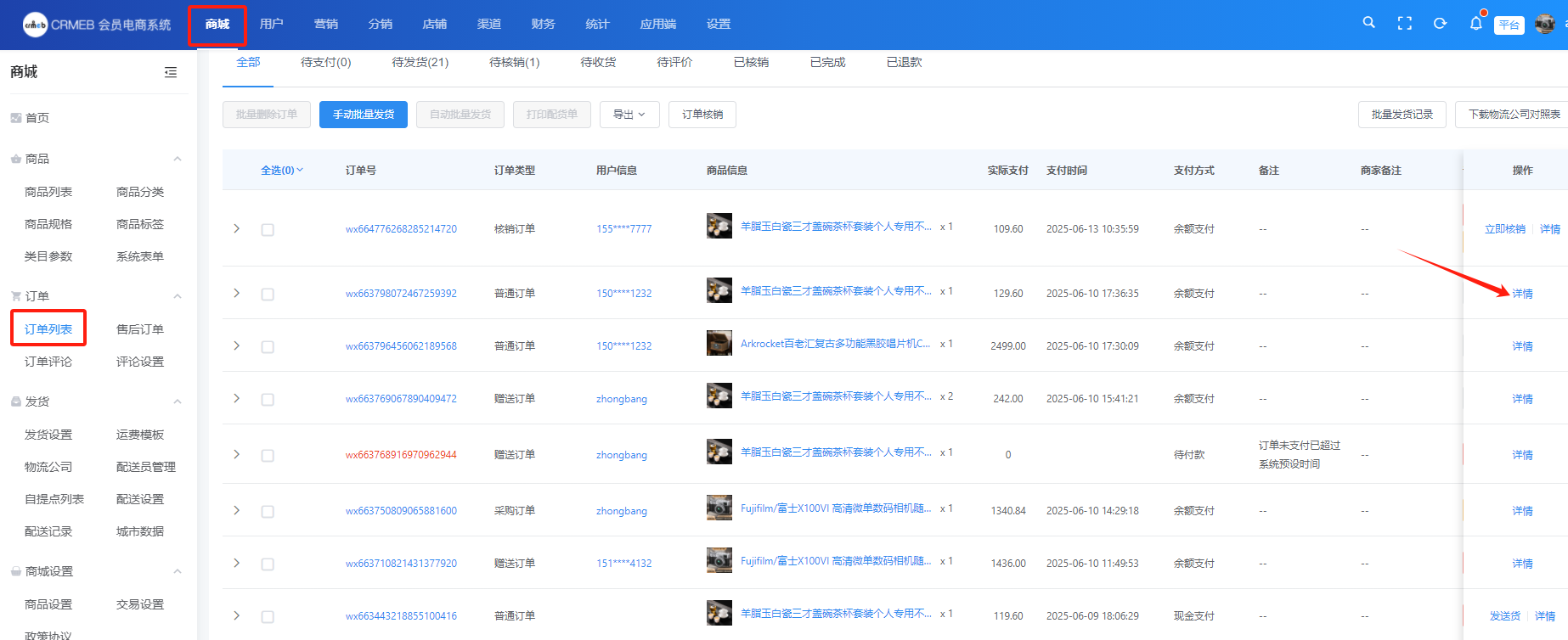Screen dimensions: 1568x640
Task: Open 售后订单 in the sidebar
Action: pyautogui.click(x=140, y=329)
